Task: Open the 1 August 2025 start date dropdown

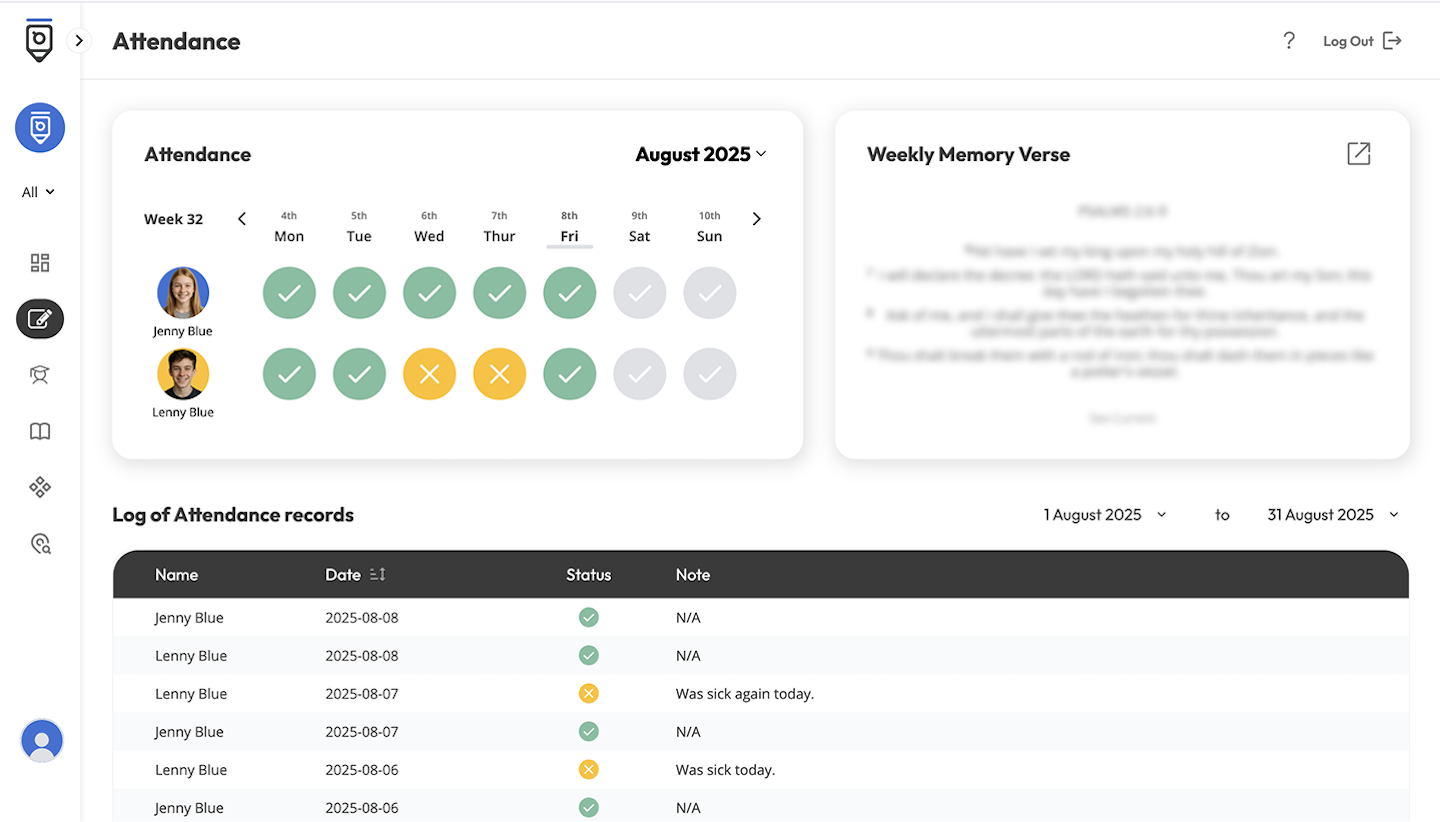Action: tap(1105, 515)
